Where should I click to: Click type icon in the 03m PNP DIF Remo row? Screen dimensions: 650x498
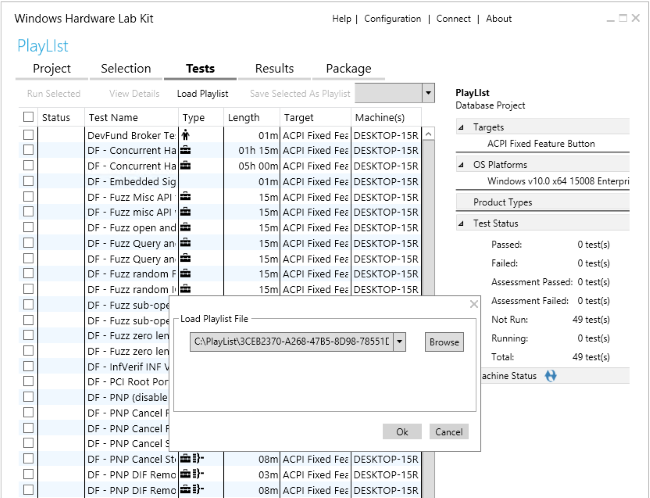coord(192,474)
